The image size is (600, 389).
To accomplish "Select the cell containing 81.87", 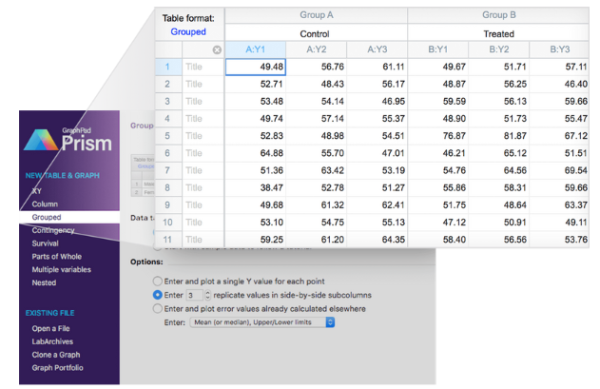I will [x=499, y=136].
